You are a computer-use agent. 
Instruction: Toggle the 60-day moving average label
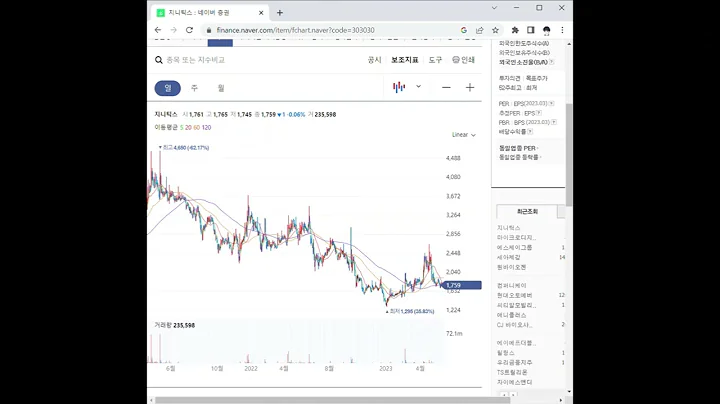click(197, 128)
